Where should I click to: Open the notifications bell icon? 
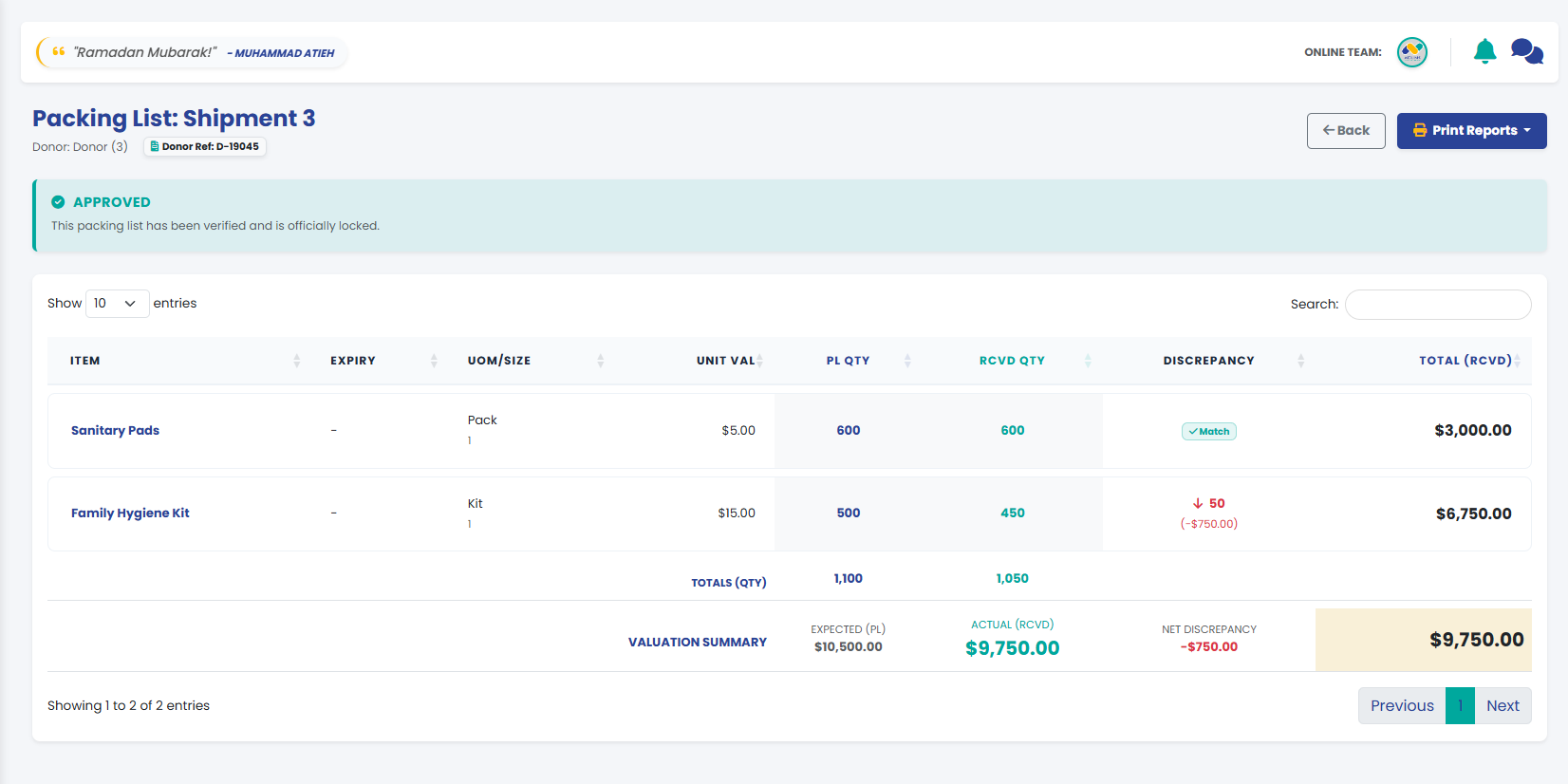pyautogui.click(x=1484, y=51)
